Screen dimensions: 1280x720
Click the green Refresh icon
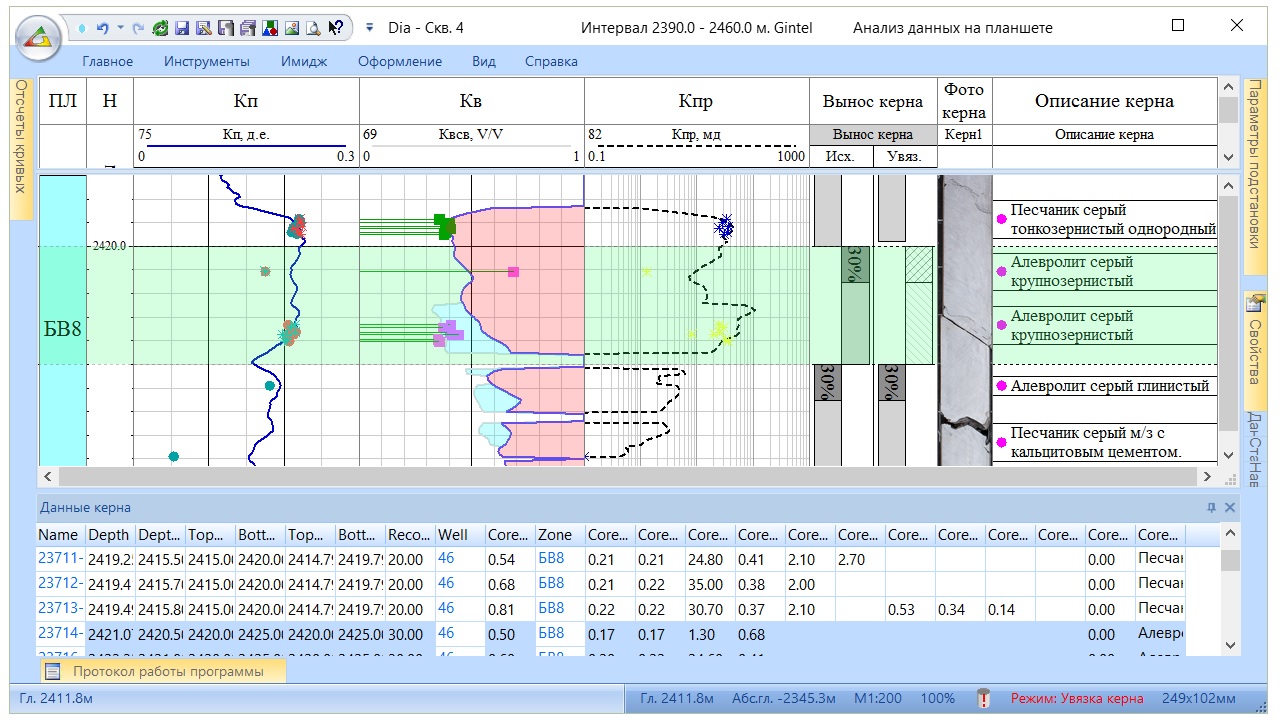160,29
